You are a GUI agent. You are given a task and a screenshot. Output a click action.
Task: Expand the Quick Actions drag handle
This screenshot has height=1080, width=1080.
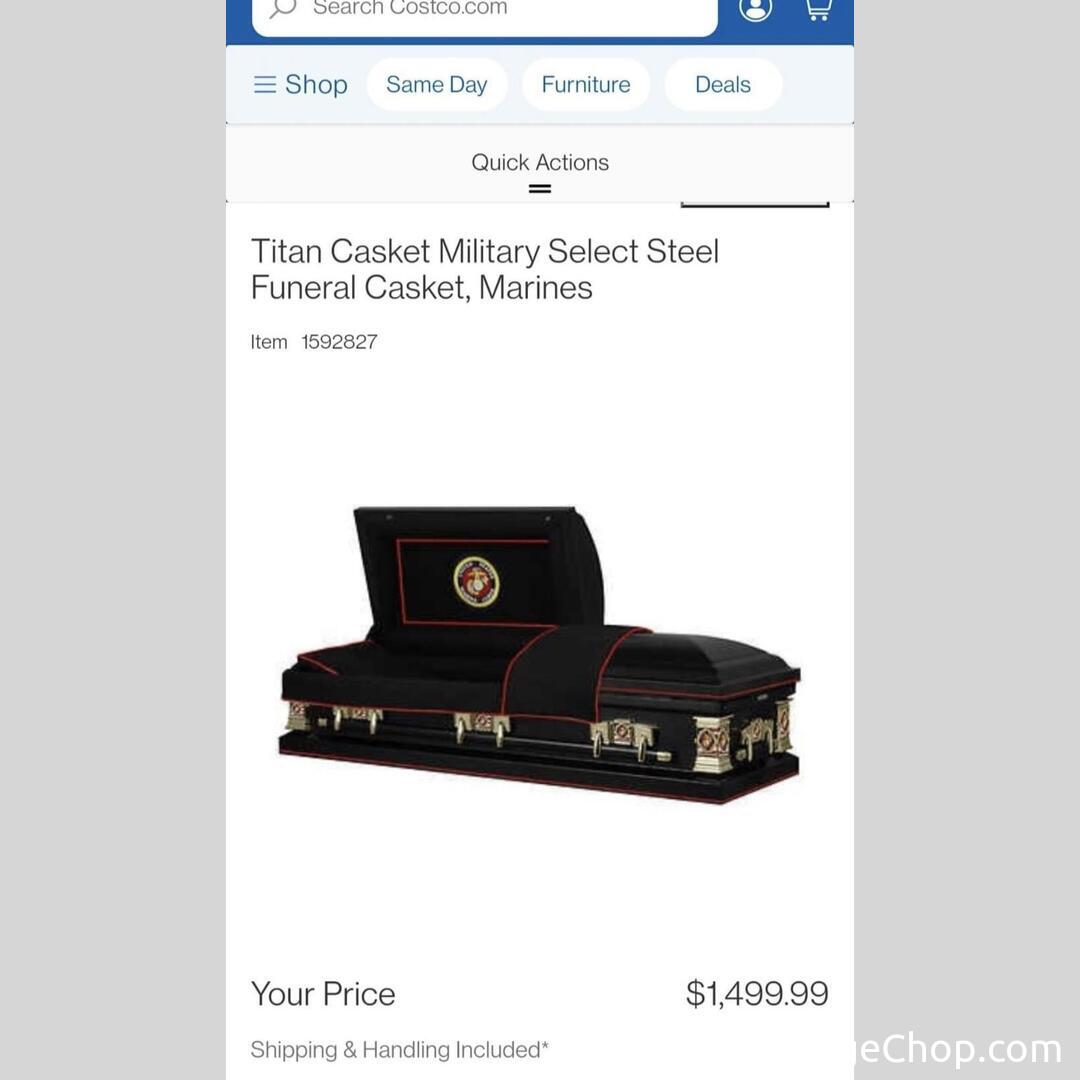tap(540, 189)
